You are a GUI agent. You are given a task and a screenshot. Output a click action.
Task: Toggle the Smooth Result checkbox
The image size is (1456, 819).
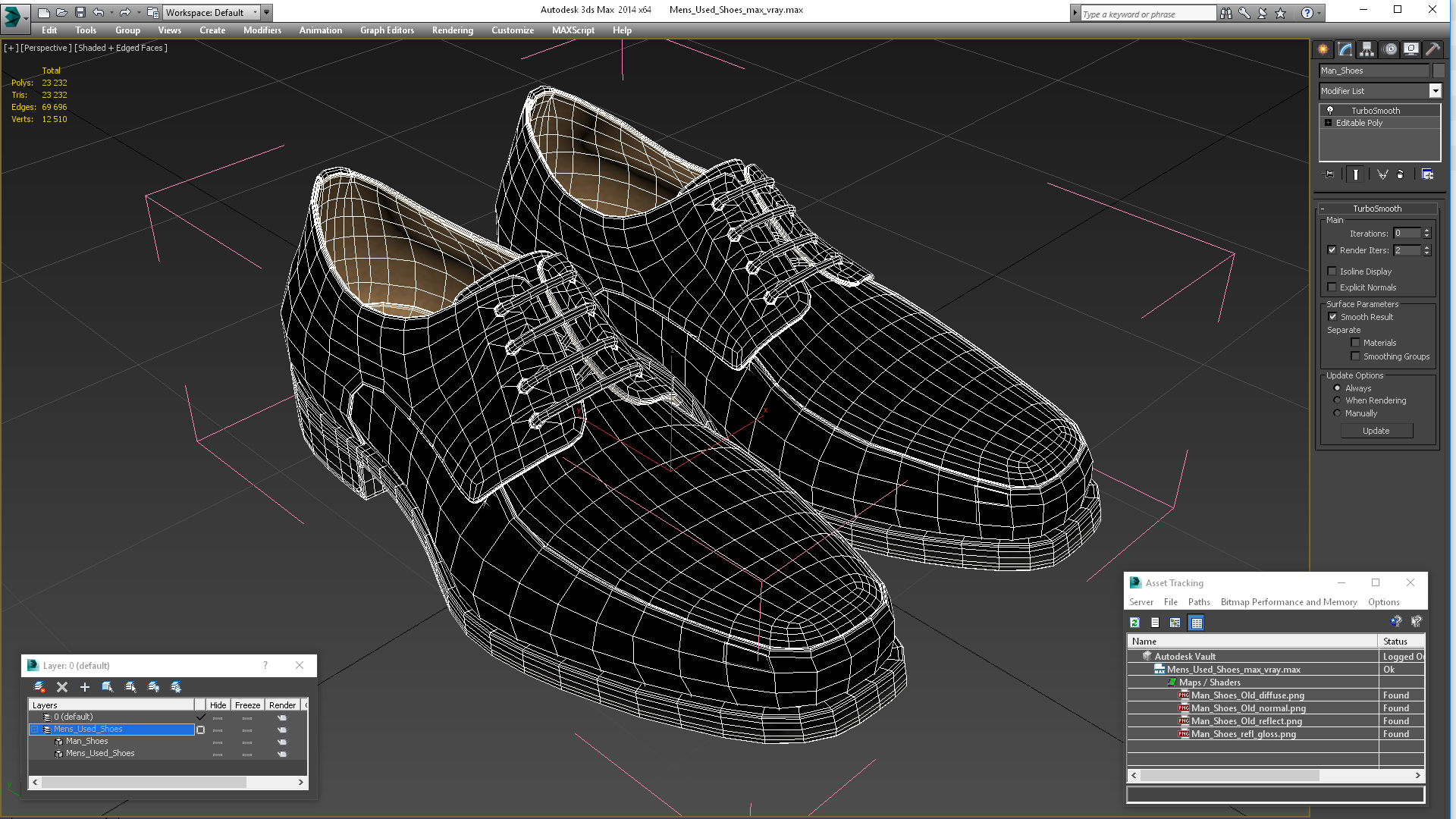click(1332, 317)
